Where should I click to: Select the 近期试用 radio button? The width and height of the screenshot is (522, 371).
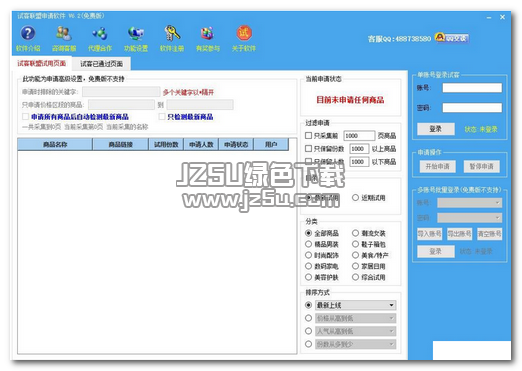click(355, 198)
